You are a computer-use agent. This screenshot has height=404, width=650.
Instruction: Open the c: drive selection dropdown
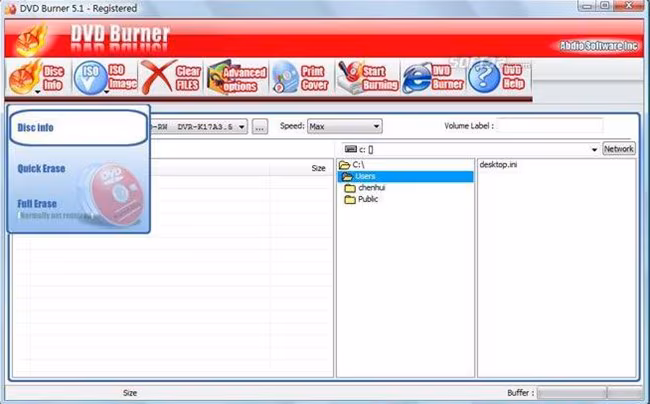(594, 149)
